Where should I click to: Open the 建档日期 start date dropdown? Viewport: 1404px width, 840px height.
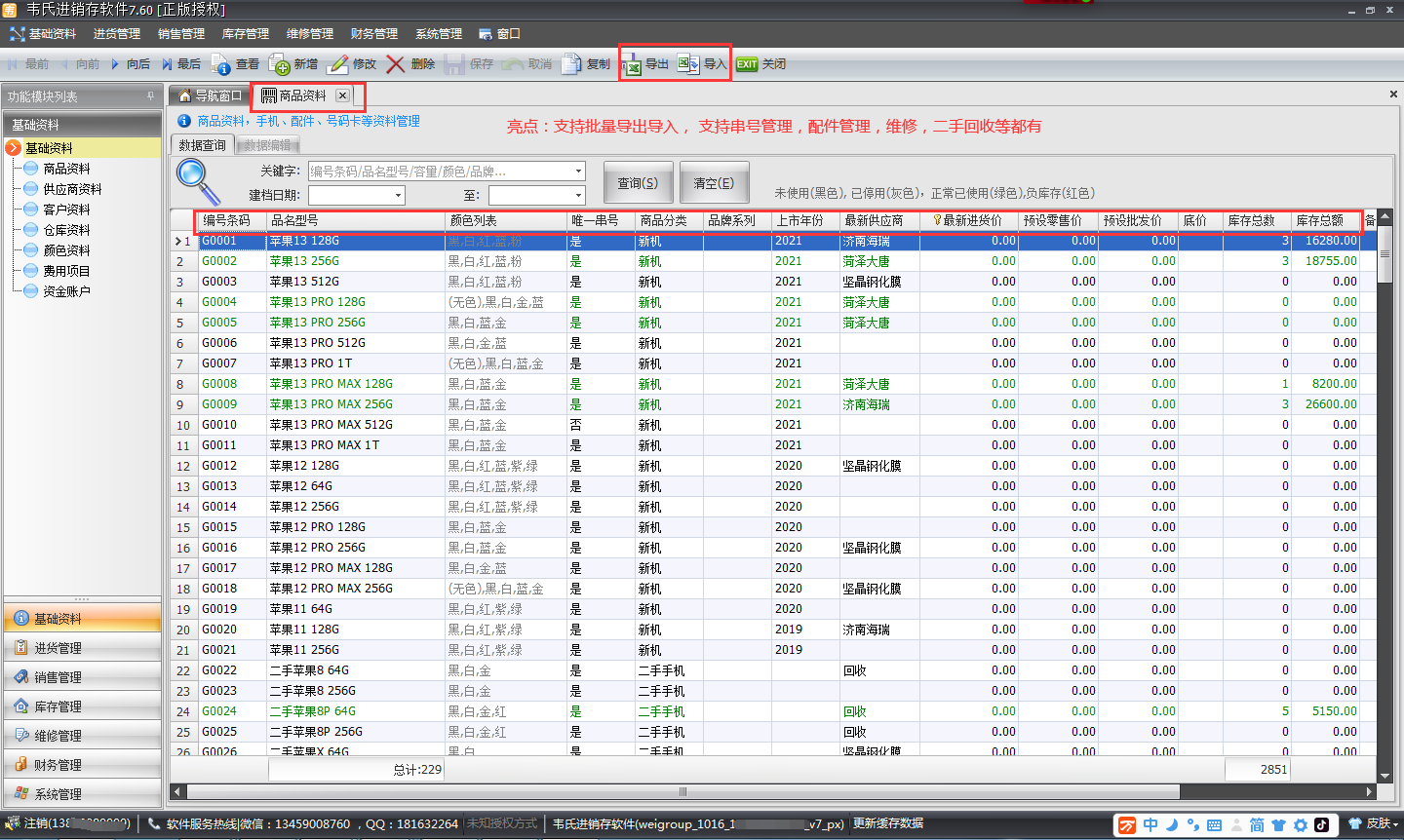(398, 196)
